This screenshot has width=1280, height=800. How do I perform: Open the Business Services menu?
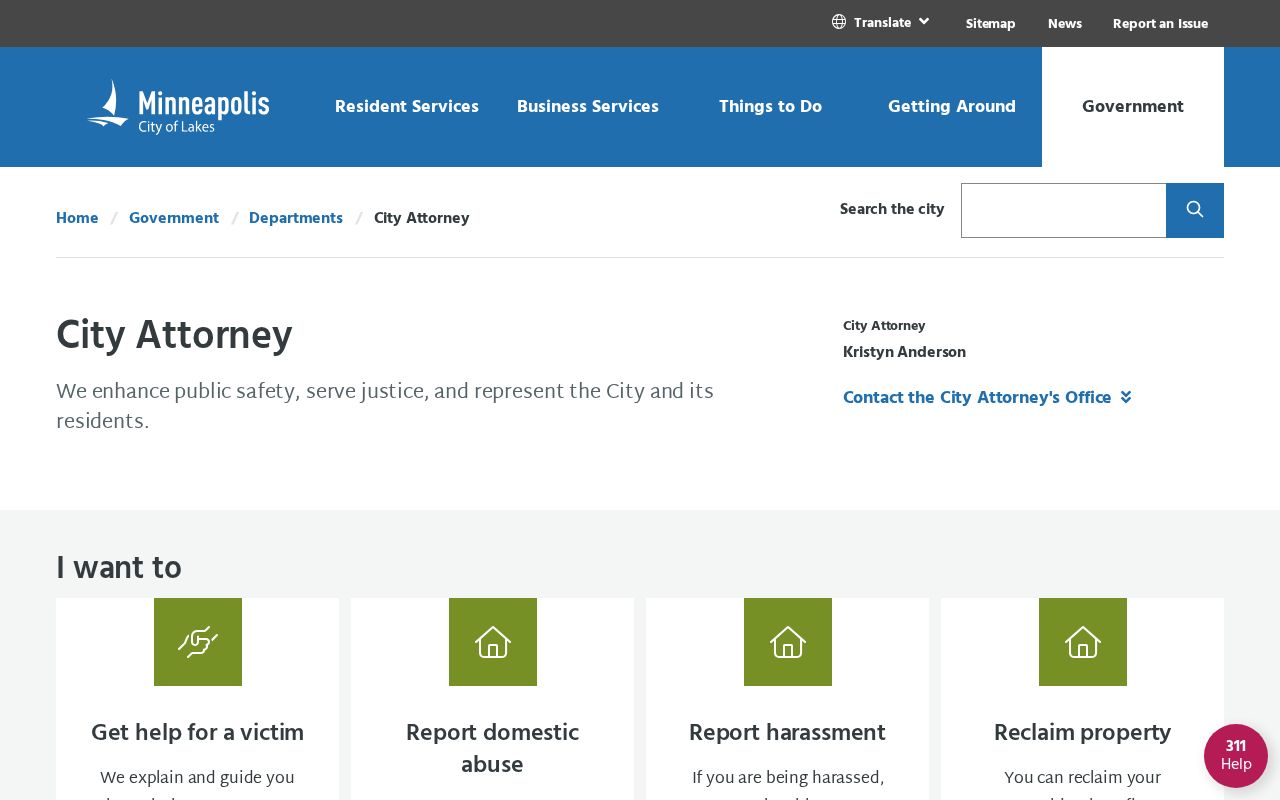[588, 106]
